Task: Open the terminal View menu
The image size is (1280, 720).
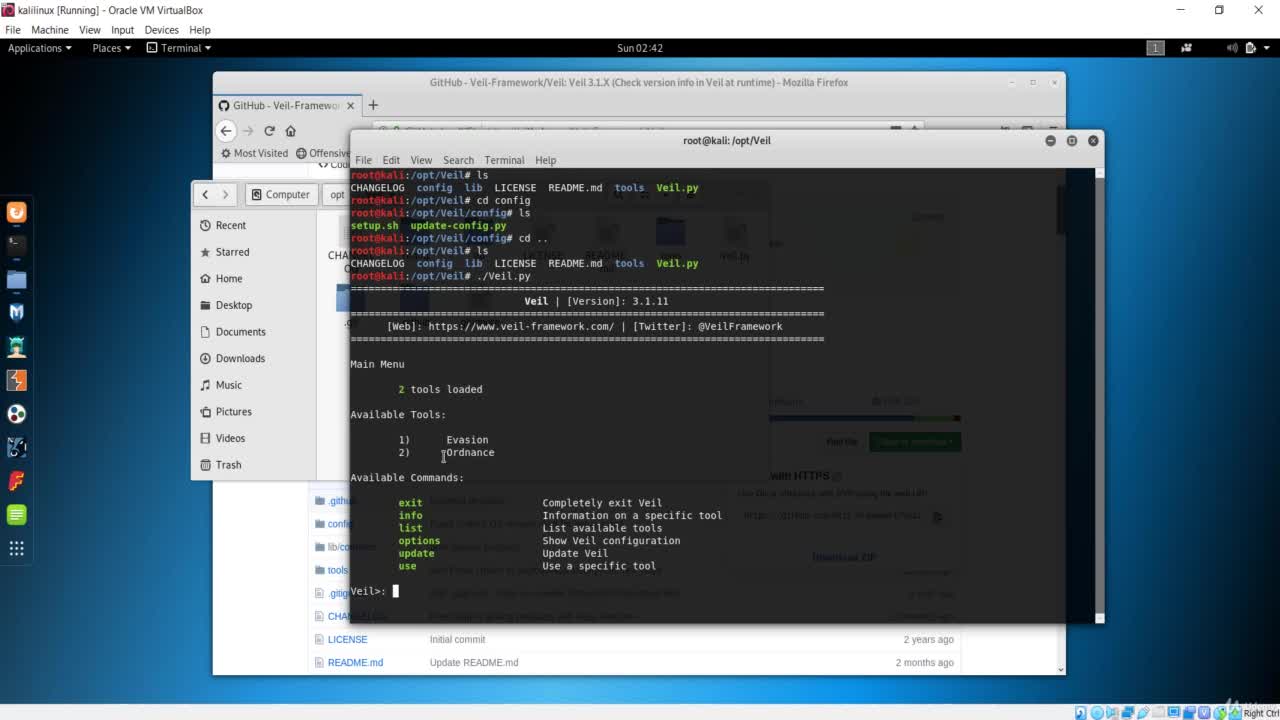Action: [421, 160]
